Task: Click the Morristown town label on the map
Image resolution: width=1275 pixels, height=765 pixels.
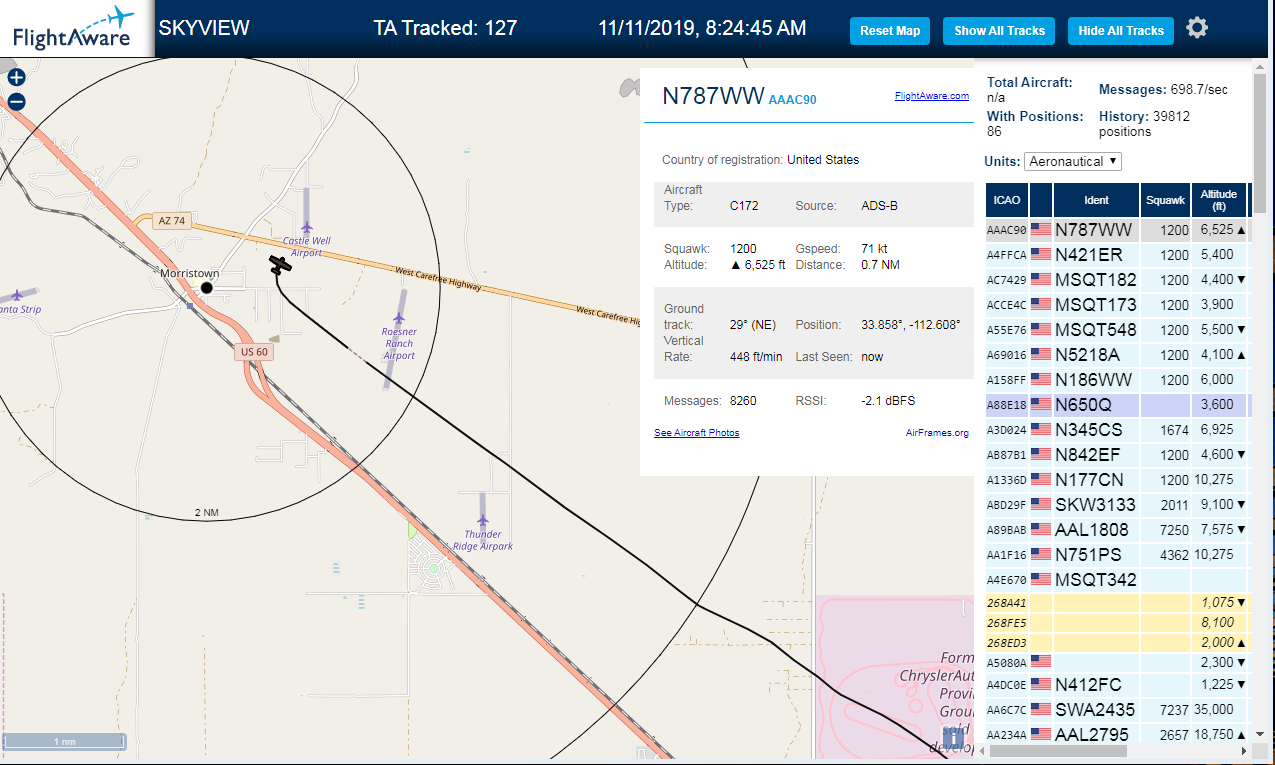Action: click(x=190, y=273)
